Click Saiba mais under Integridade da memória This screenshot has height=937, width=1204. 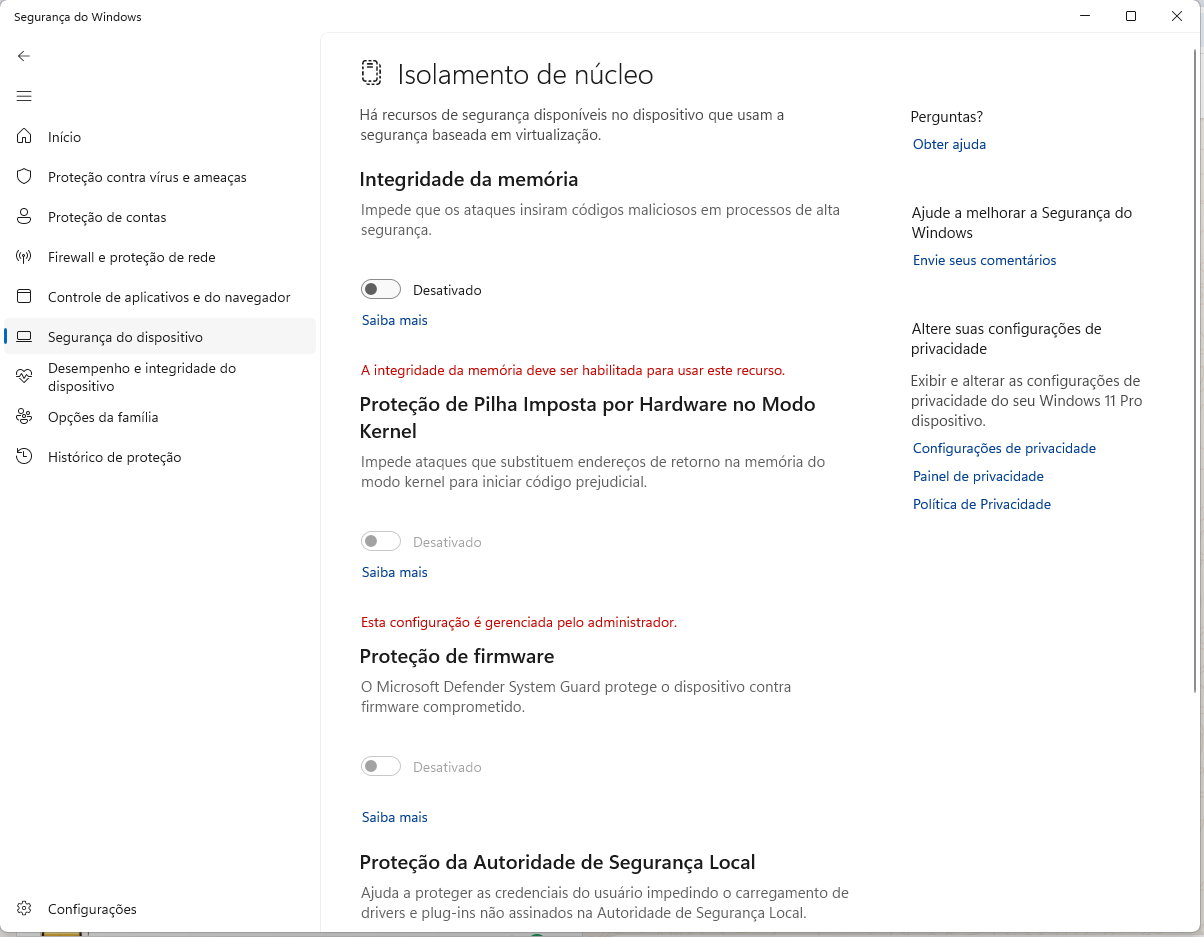(x=395, y=320)
